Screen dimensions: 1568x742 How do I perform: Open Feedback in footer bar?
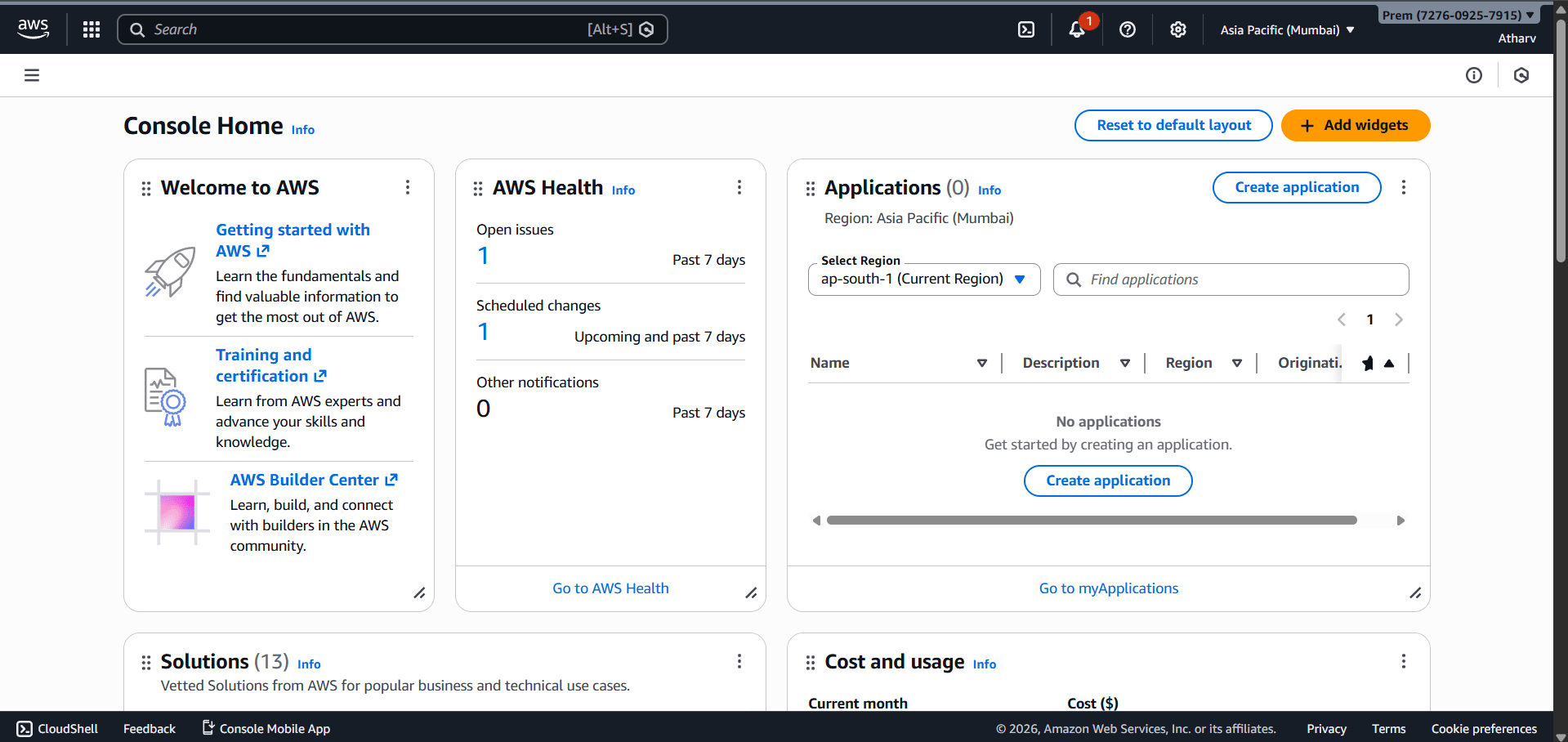(150, 729)
